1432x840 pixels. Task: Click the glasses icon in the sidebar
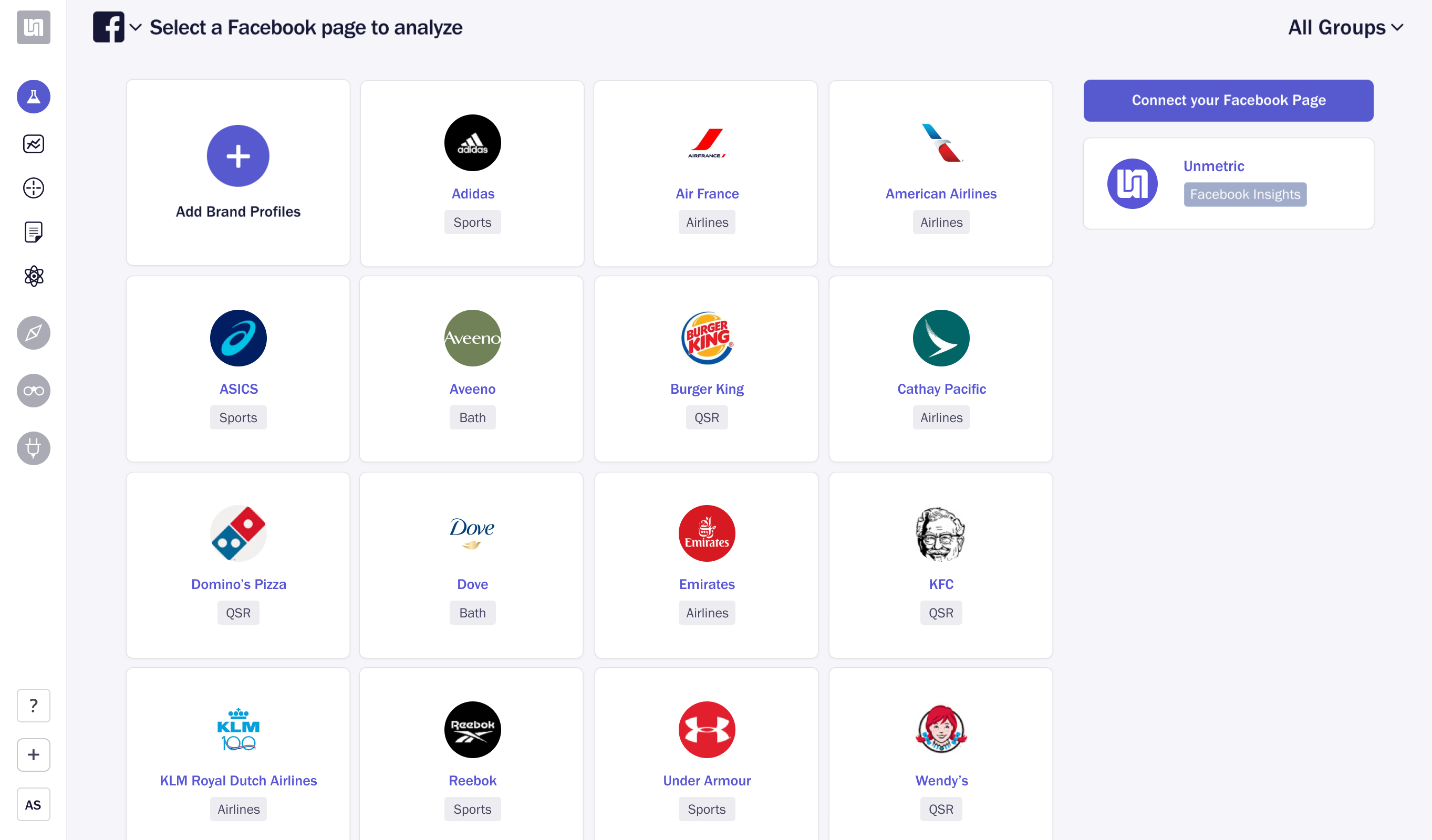34,391
